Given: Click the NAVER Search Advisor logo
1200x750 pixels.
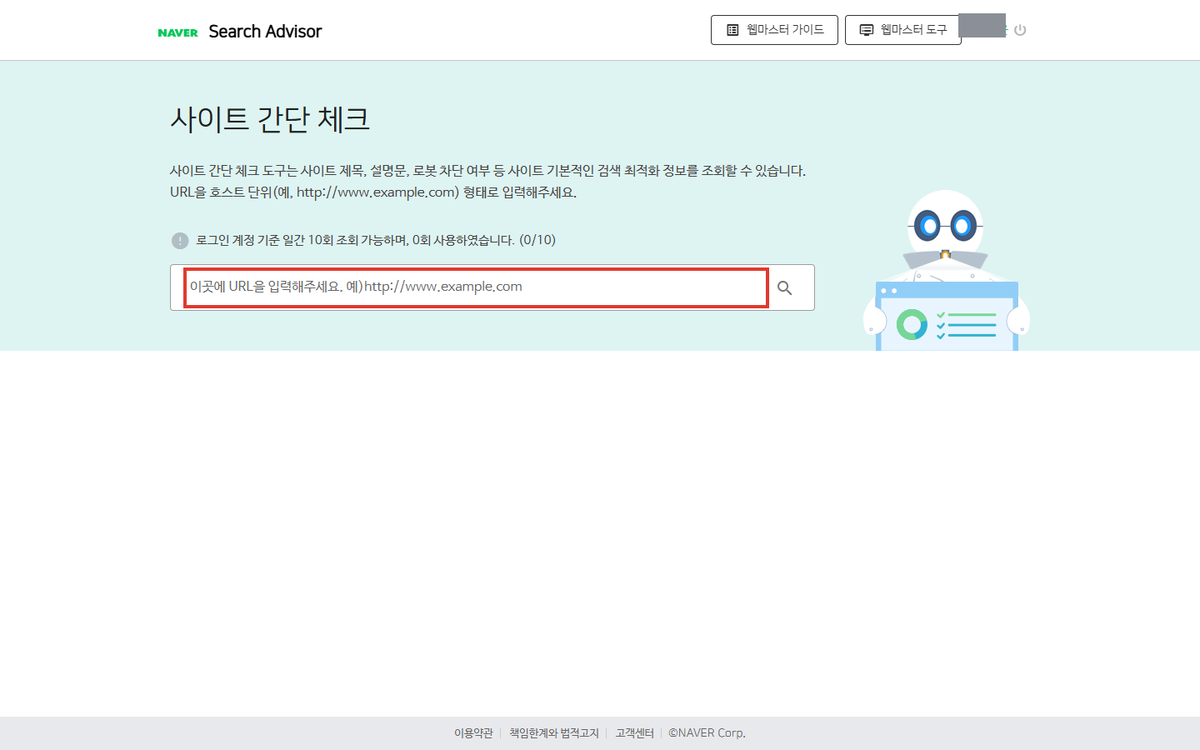Looking at the screenshot, I should (x=240, y=31).
